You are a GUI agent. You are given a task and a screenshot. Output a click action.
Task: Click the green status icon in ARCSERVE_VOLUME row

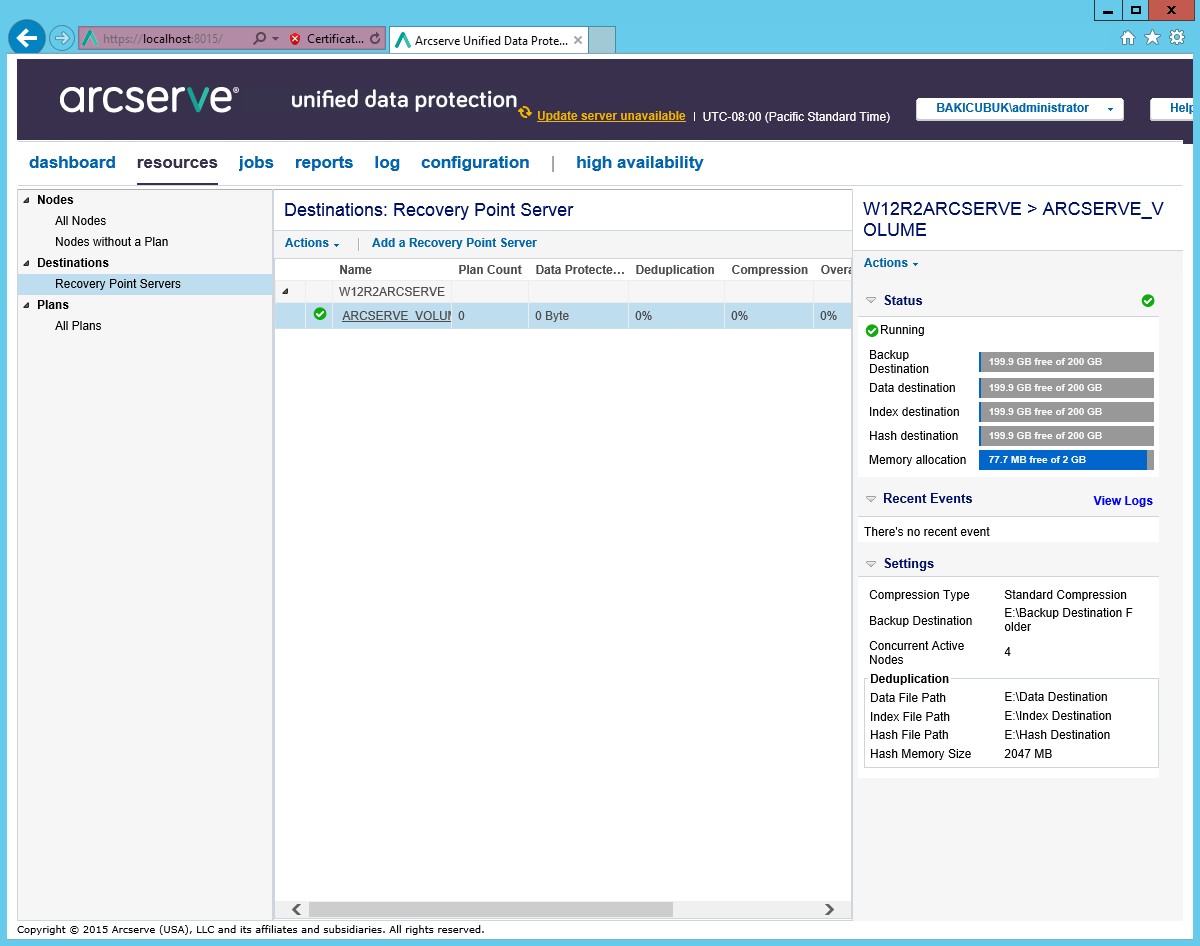(x=320, y=314)
